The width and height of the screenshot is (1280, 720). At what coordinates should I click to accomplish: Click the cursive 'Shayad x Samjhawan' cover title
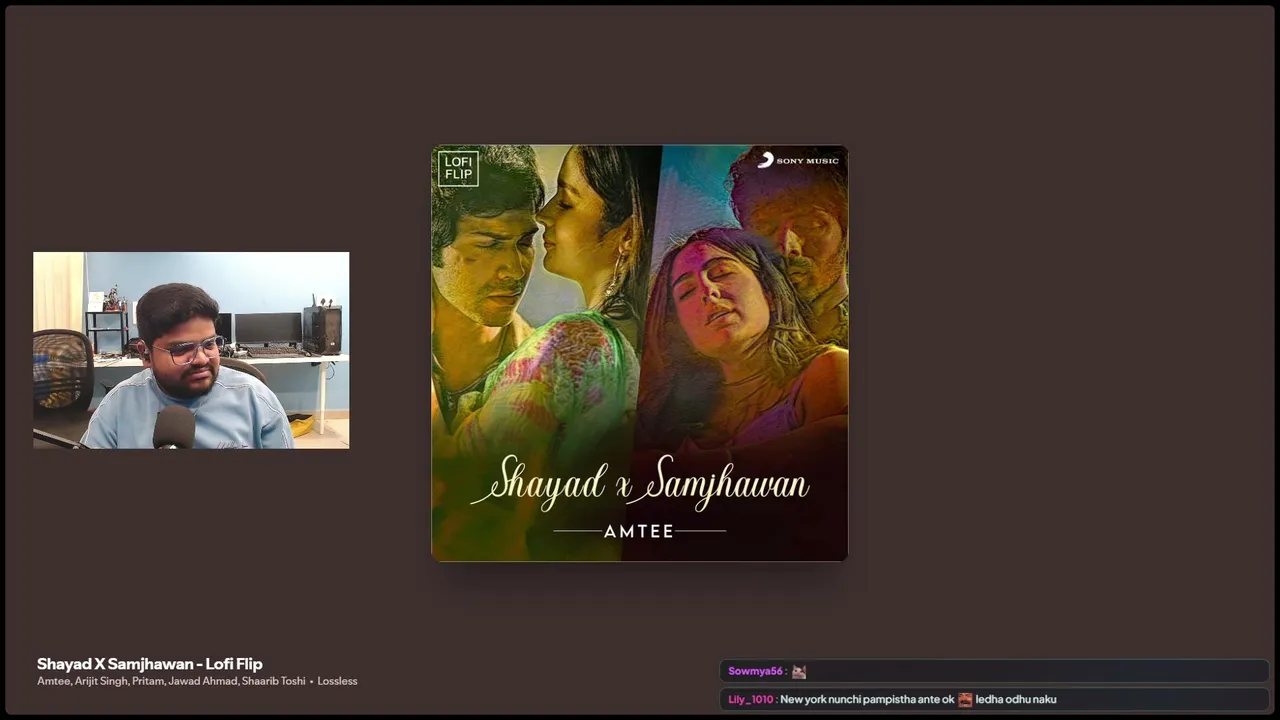pos(640,483)
